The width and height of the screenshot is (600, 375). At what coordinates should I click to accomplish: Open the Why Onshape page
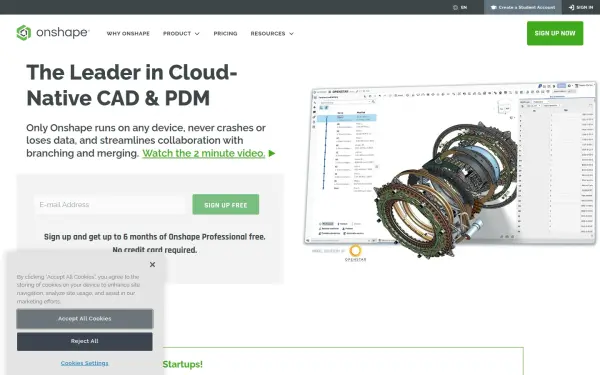[x=128, y=34]
